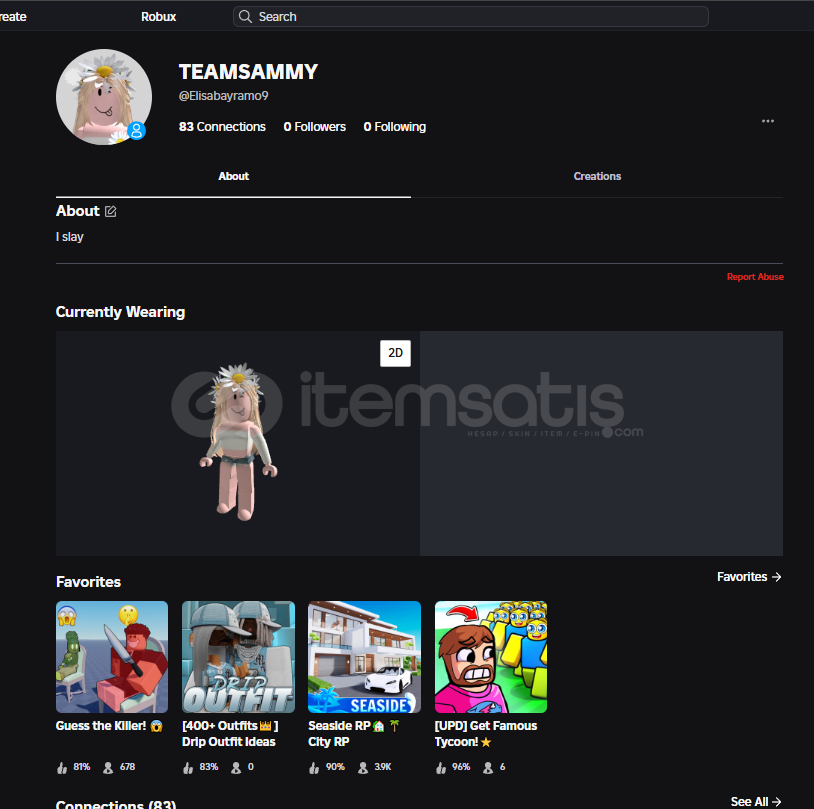
Task: Click Guess the Killer player count icon
Action: (x=108, y=767)
